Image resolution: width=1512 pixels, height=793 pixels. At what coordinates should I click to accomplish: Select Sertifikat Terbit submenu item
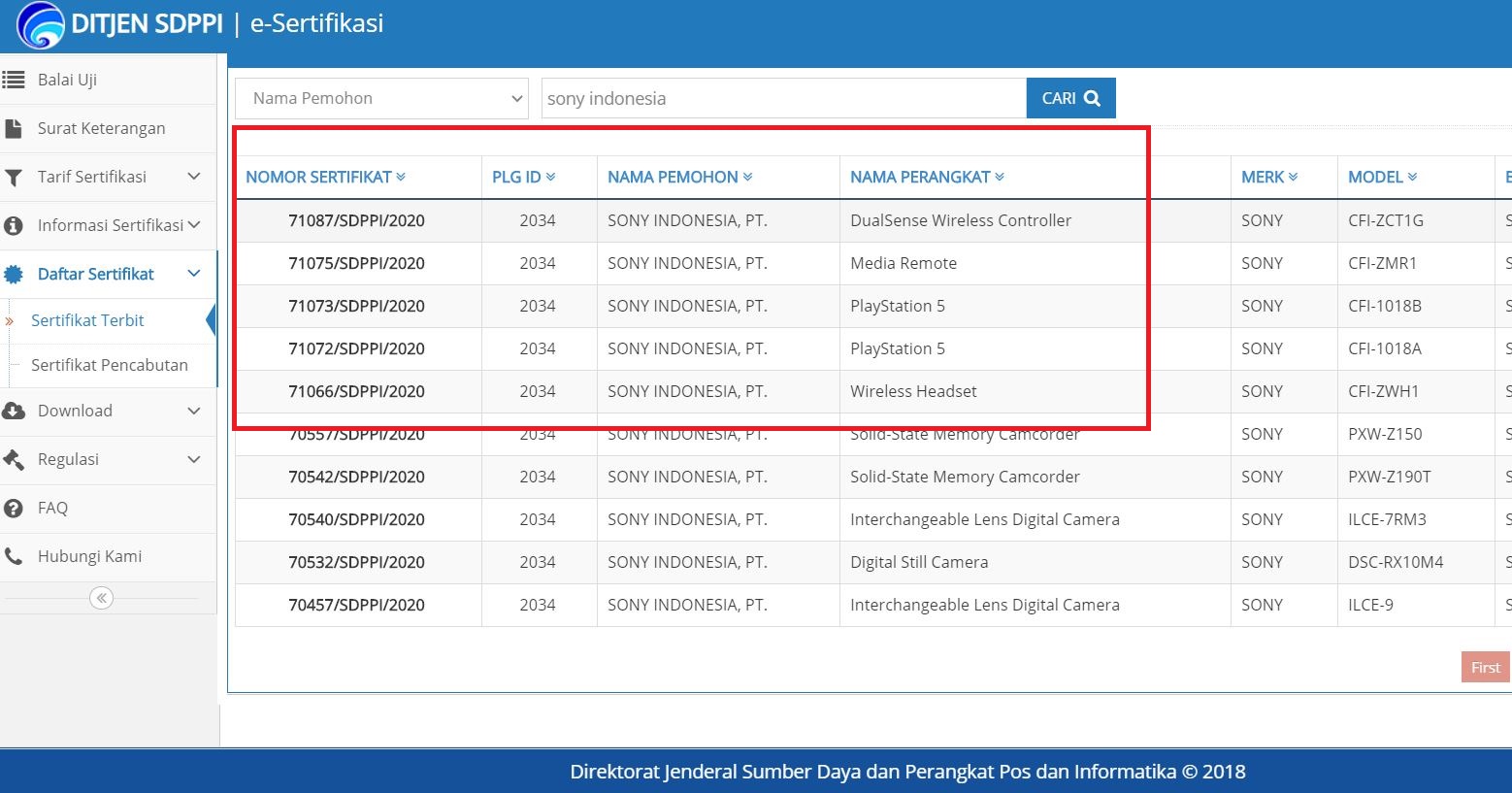point(87,320)
